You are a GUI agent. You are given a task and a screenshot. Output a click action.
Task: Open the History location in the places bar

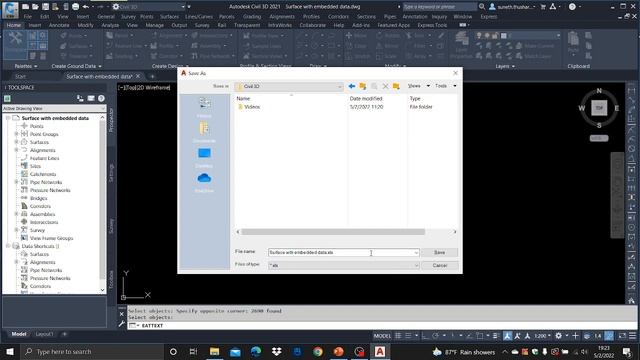[204, 108]
